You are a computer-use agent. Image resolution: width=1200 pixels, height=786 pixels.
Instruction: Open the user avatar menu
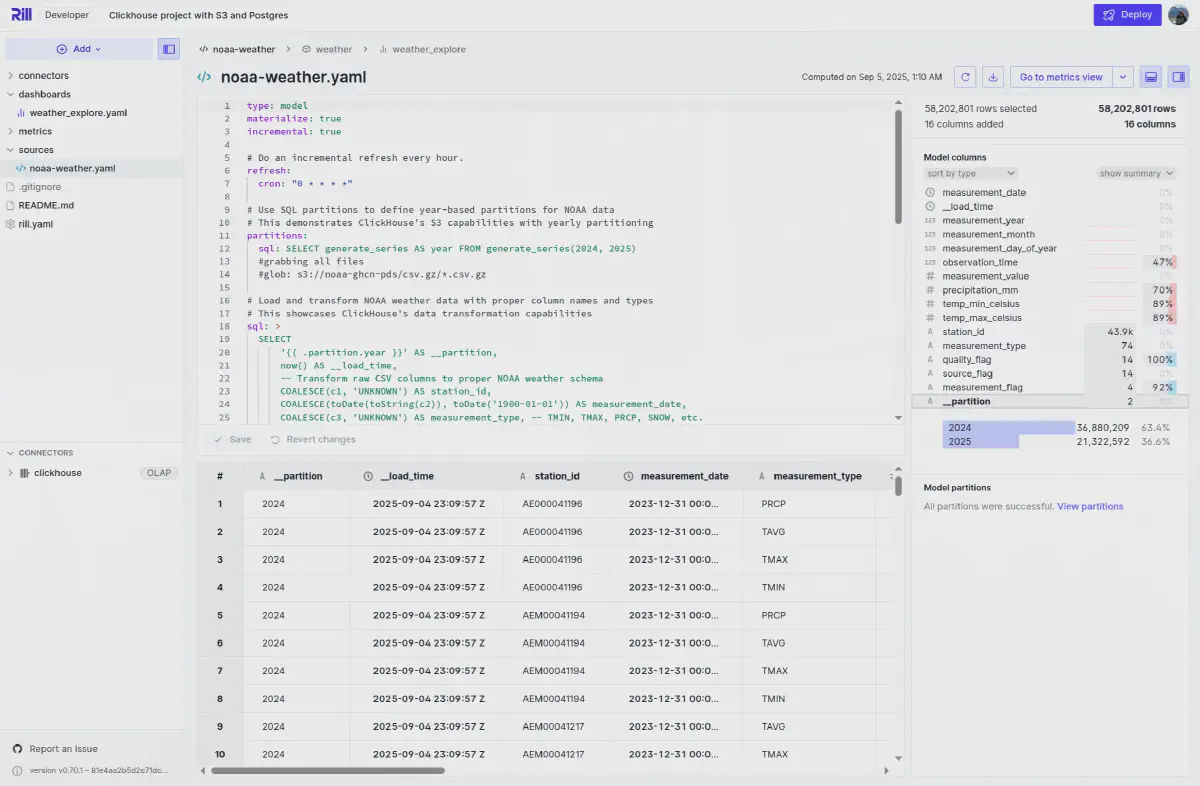pos(1178,15)
